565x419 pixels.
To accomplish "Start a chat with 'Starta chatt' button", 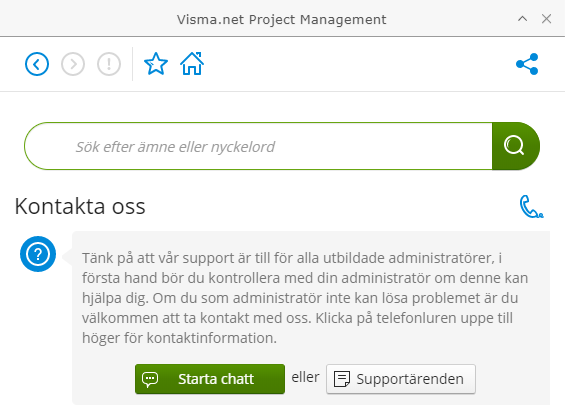I will [x=210, y=379].
